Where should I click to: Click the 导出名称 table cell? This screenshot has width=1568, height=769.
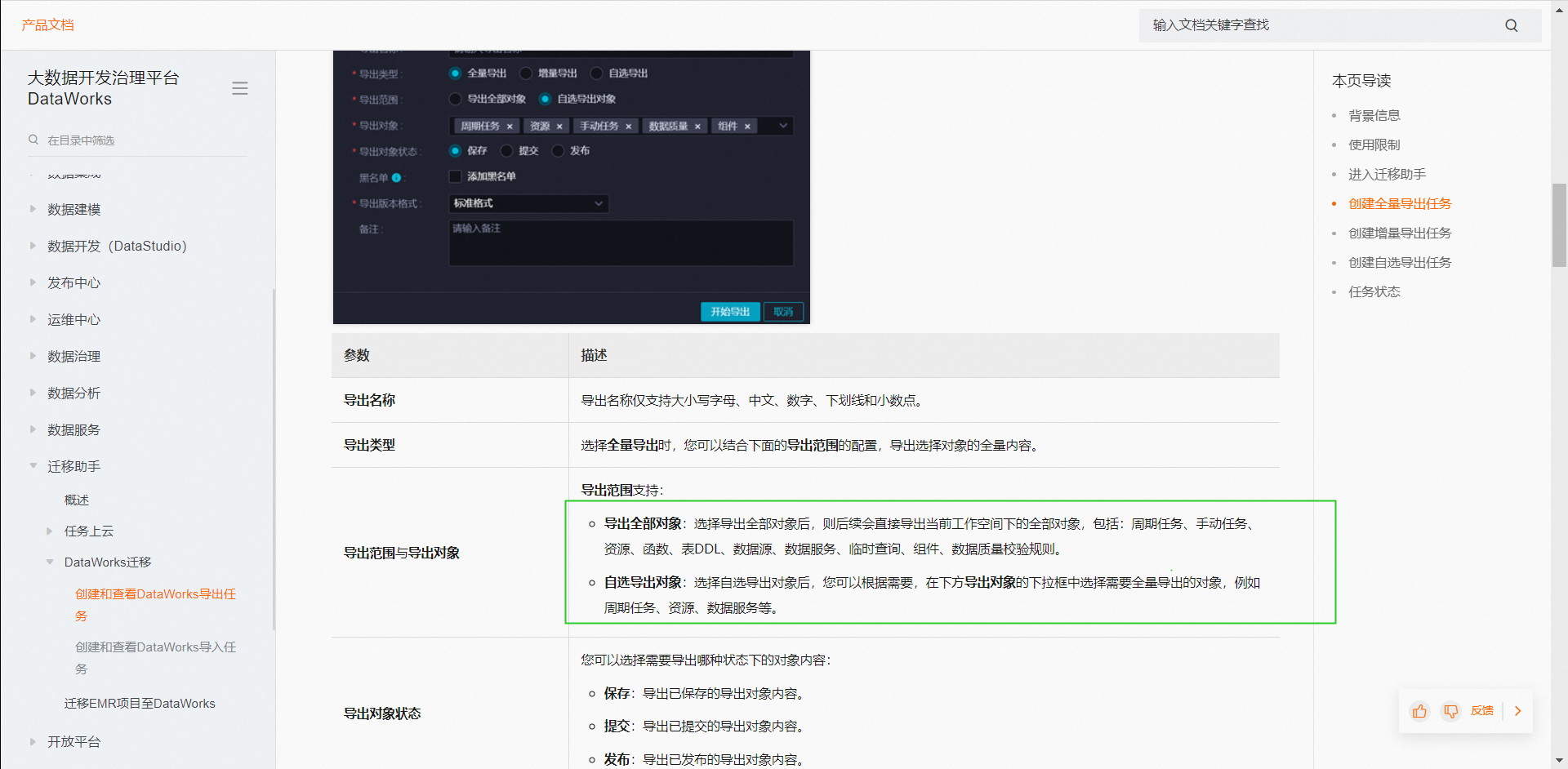coord(450,400)
